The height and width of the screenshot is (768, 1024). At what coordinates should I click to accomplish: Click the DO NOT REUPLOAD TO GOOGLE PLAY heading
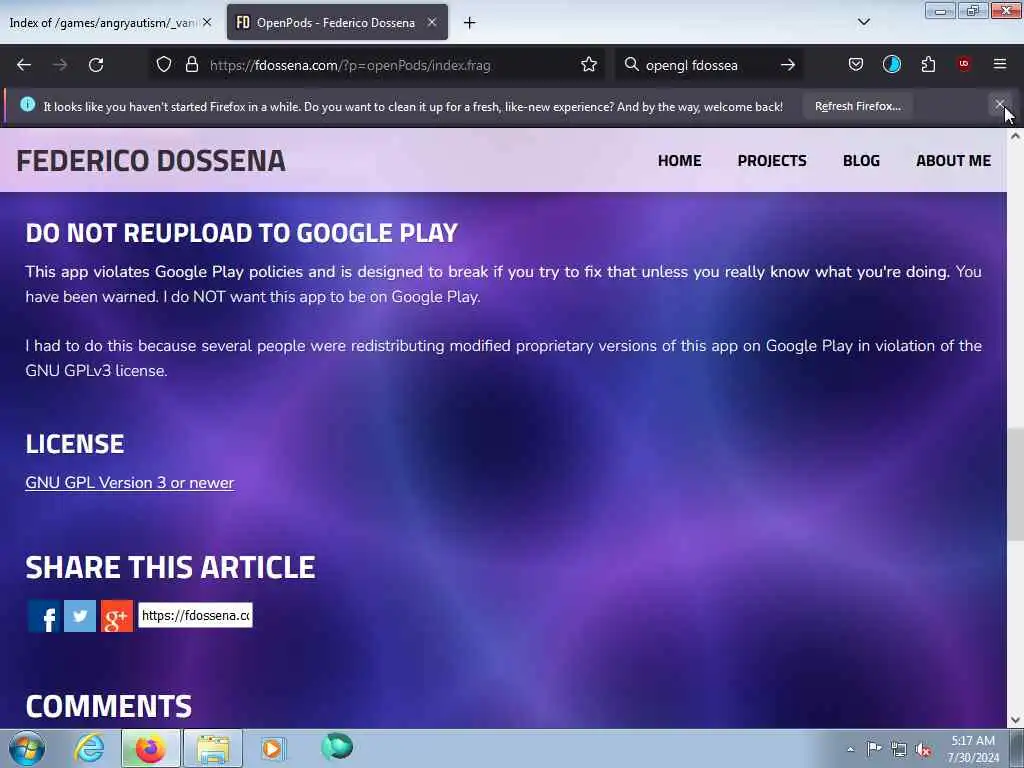pyautogui.click(x=242, y=233)
